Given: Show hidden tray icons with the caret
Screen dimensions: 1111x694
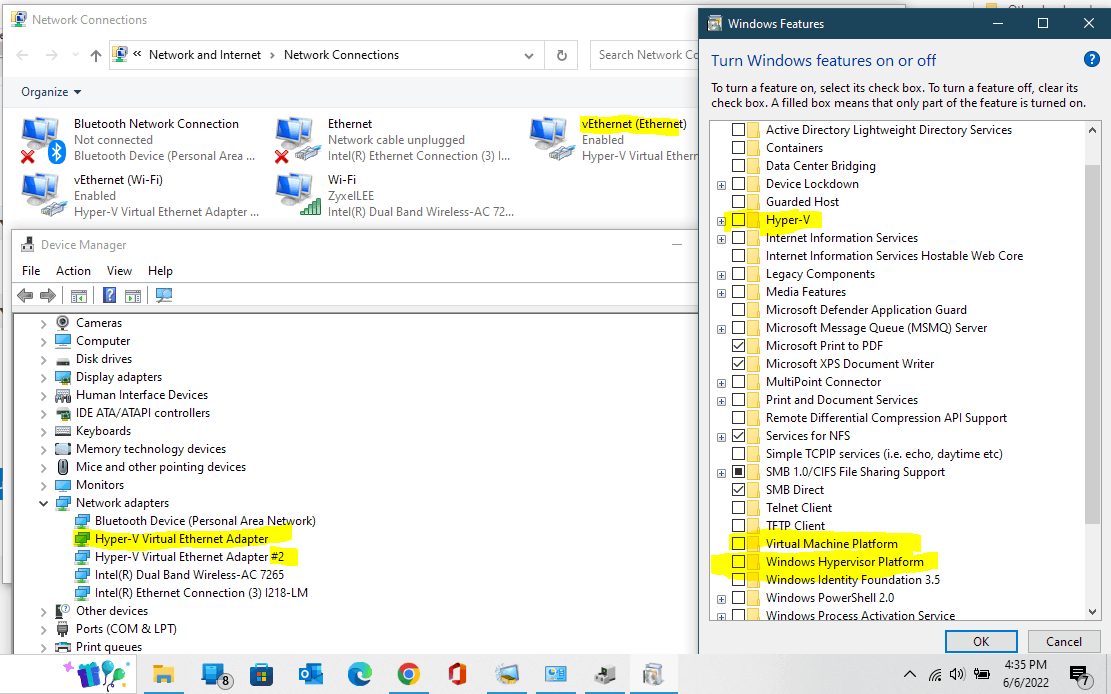Looking at the screenshot, I should click(x=910, y=674).
